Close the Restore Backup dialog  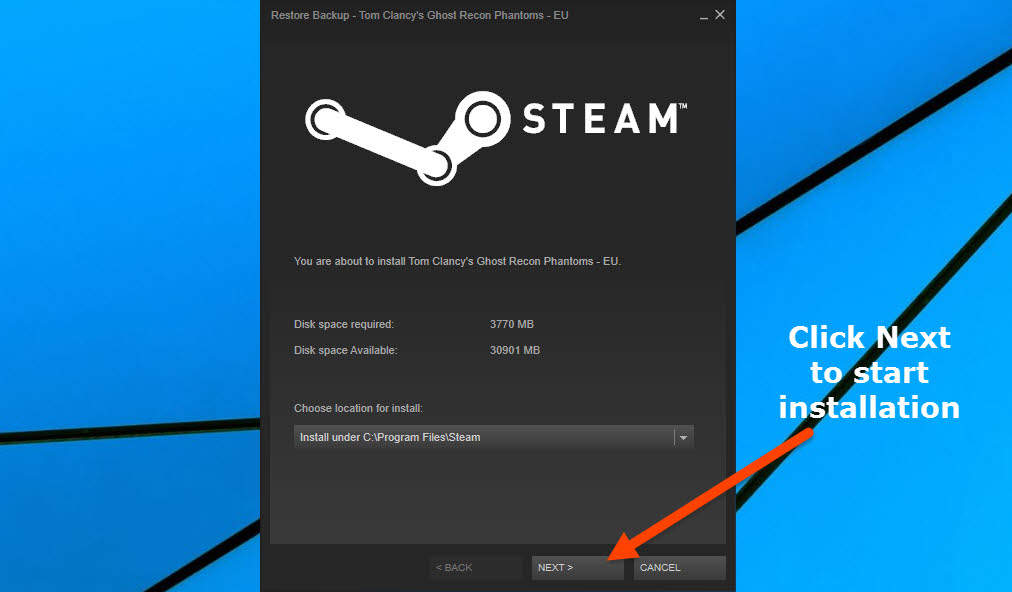pyautogui.click(x=720, y=15)
